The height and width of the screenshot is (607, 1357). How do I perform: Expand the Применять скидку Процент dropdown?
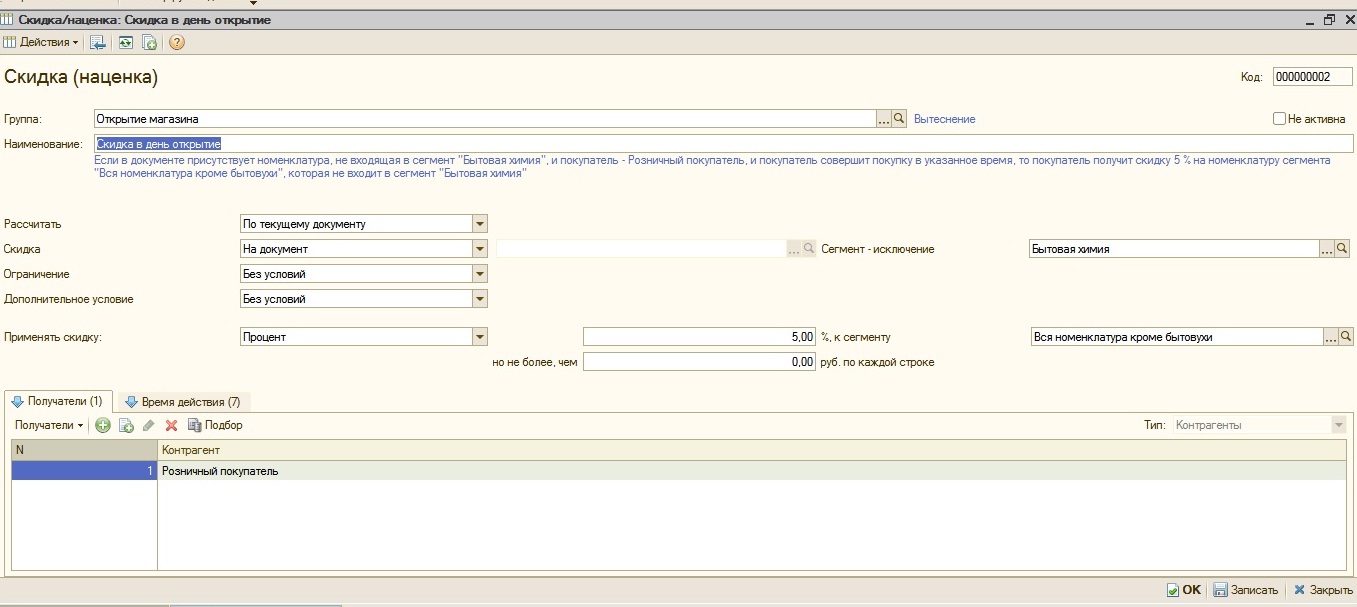click(x=479, y=337)
